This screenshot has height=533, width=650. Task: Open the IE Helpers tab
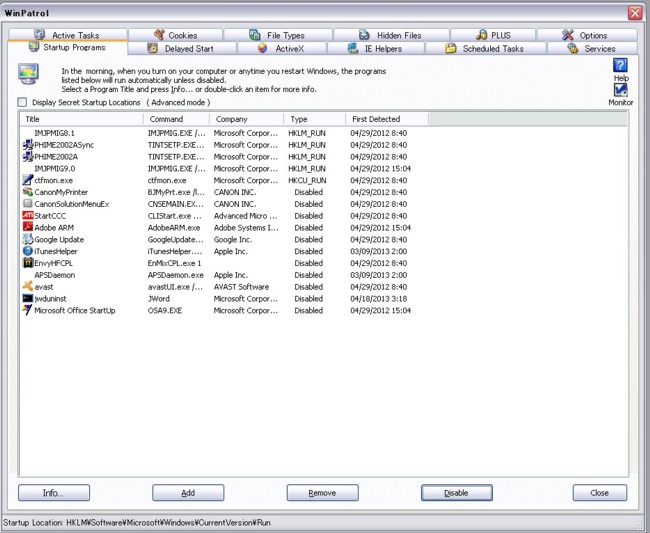coord(376,48)
